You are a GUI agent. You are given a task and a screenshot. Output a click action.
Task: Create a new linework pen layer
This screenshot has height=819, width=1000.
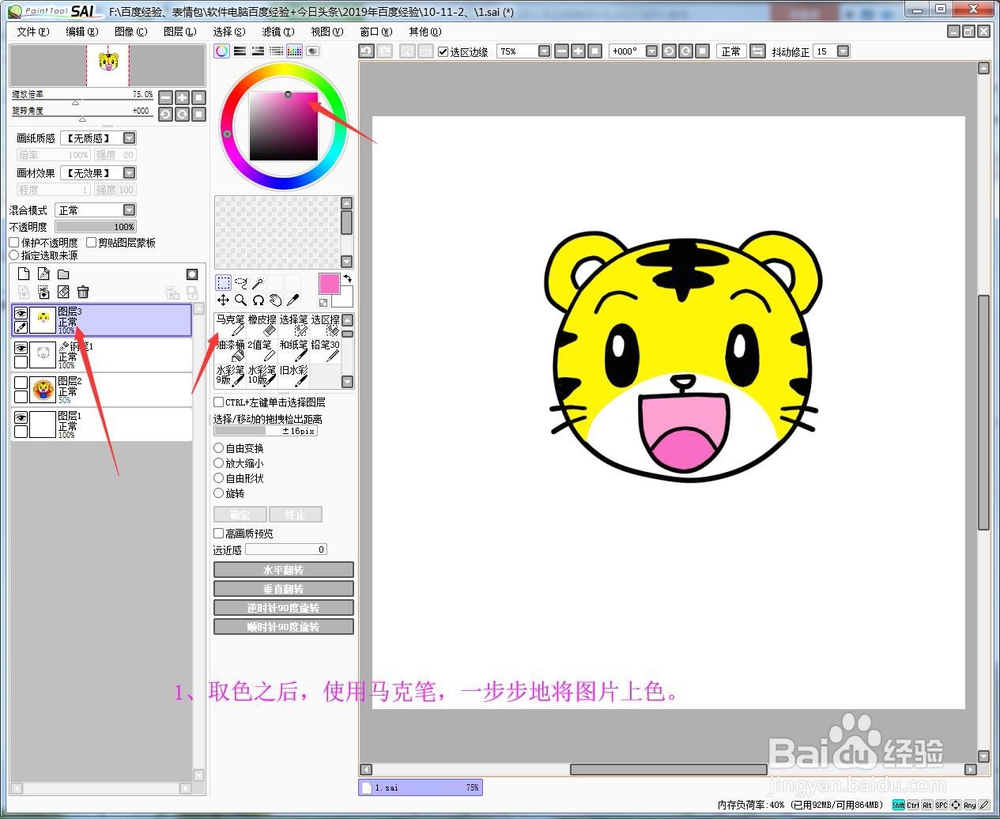click(x=43, y=274)
